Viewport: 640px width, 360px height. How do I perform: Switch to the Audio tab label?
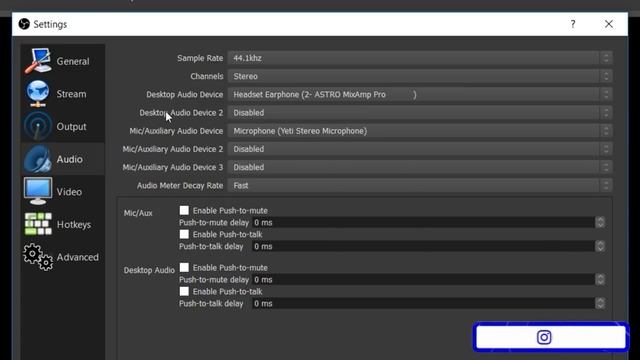(69, 159)
